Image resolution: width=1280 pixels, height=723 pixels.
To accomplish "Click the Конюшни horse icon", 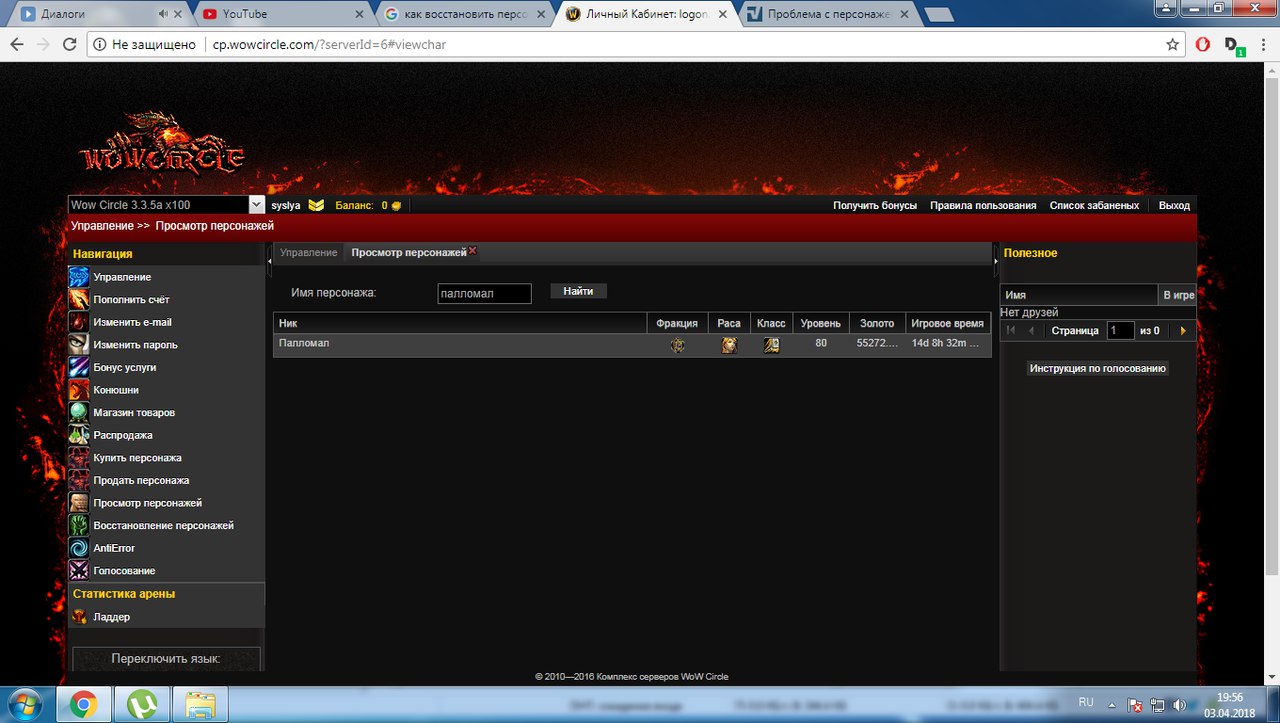I will click(x=79, y=390).
